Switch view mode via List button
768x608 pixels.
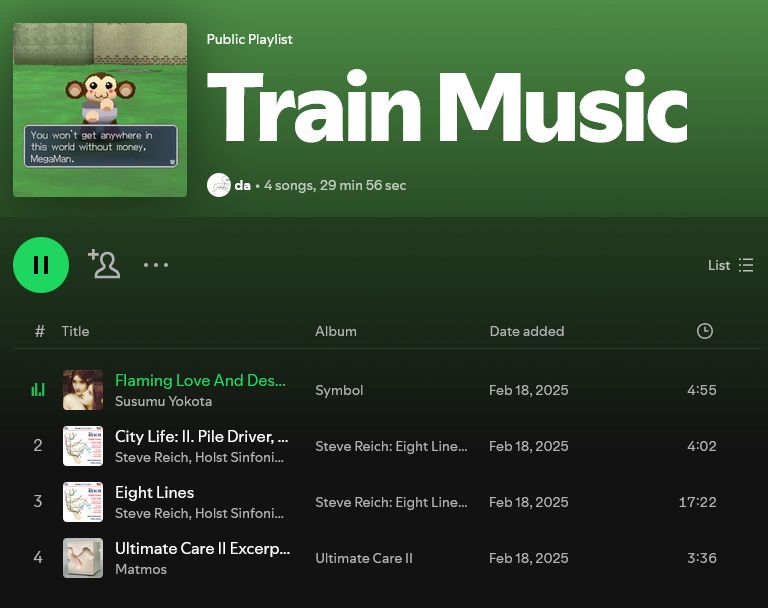(x=731, y=265)
